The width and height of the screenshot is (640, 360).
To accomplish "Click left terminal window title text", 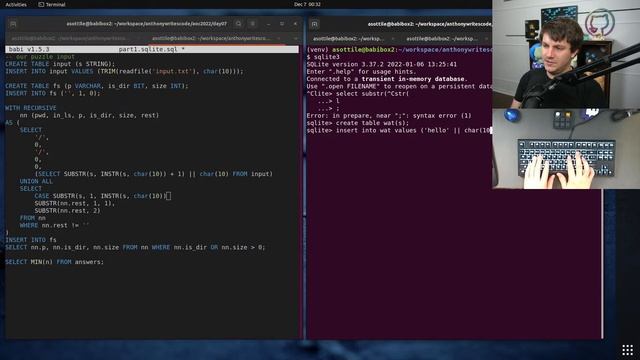I will (x=146, y=24).
